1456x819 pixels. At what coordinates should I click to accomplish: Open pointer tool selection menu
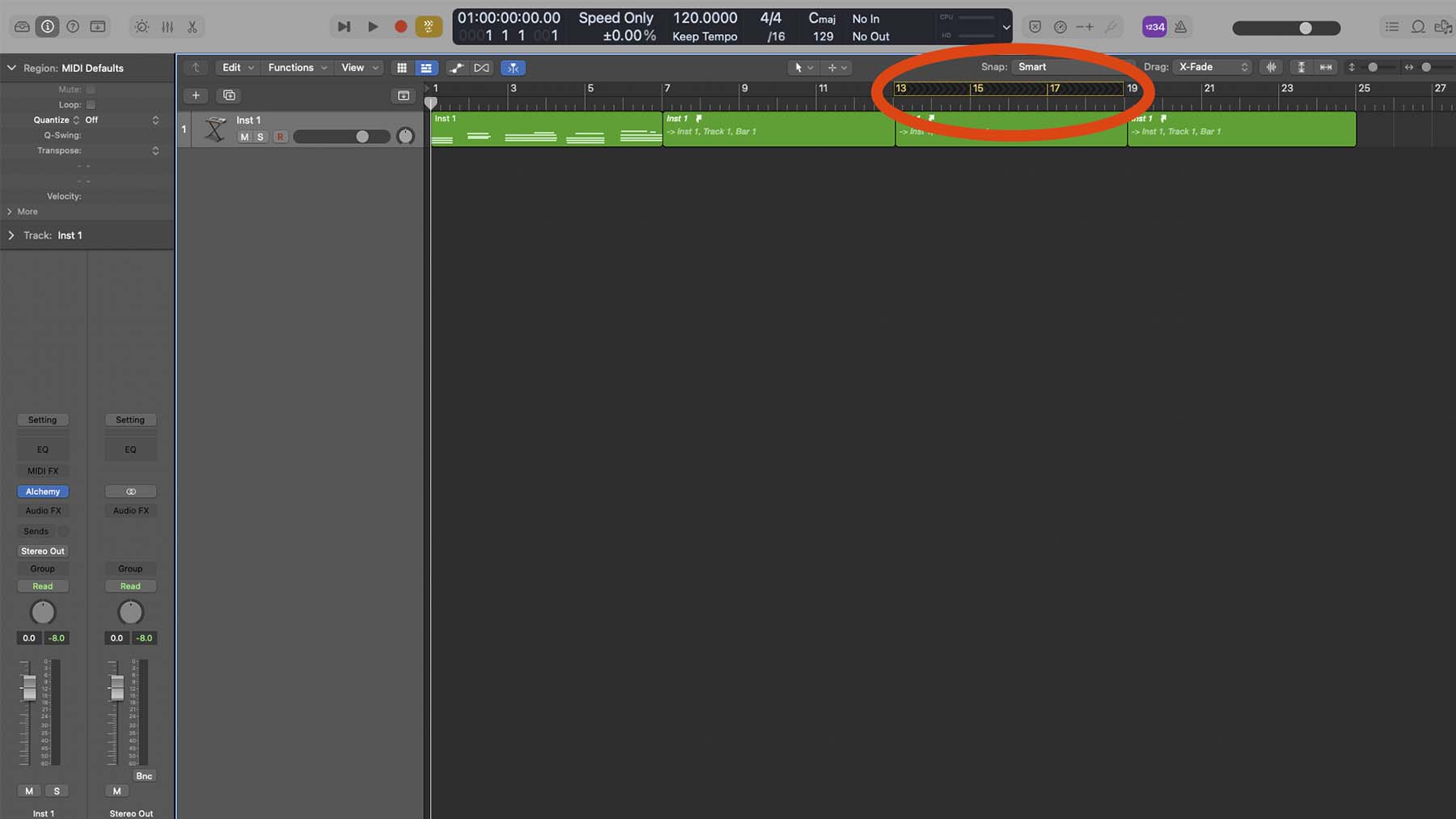click(x=804, y=68)
